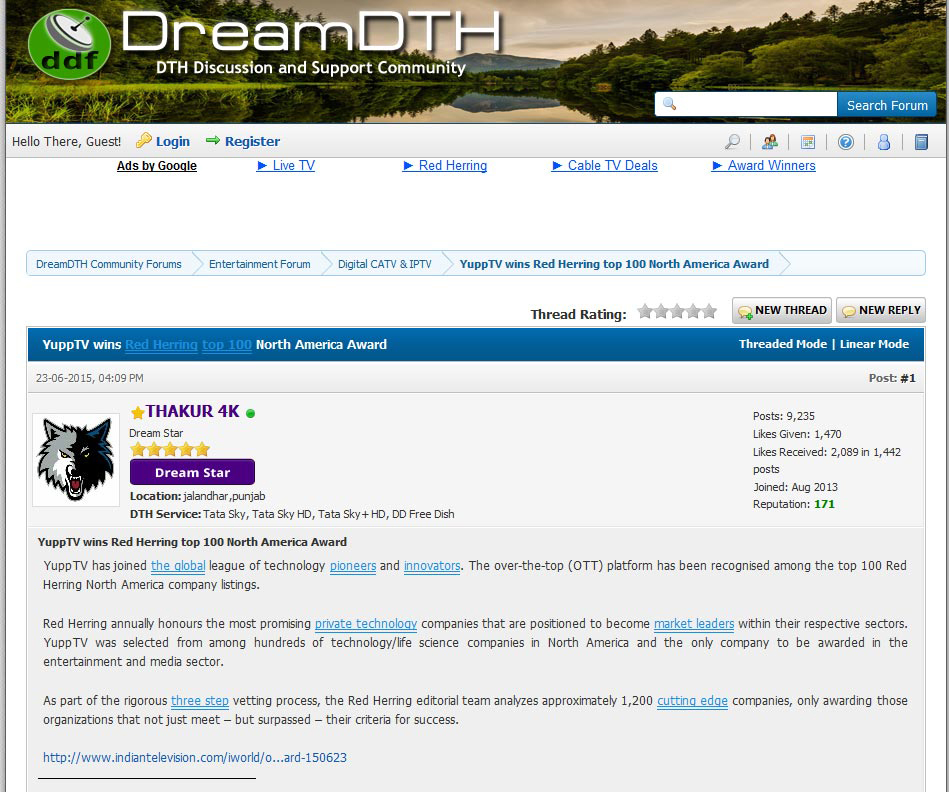The height and width of the screenshot is (792, 949).
Task: Open the help question mark icon
Action: tap(846, 142)
